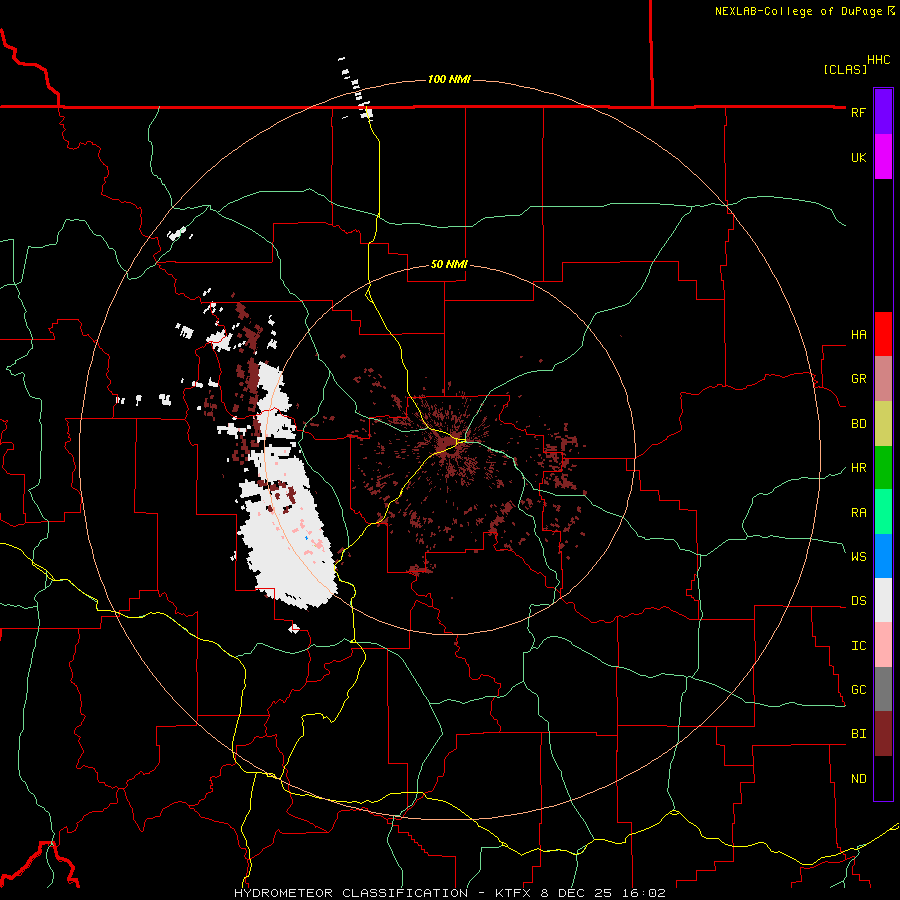Click the GC gray legend swatch
This screenshot has height=900, width=900.
click(883, 689)
